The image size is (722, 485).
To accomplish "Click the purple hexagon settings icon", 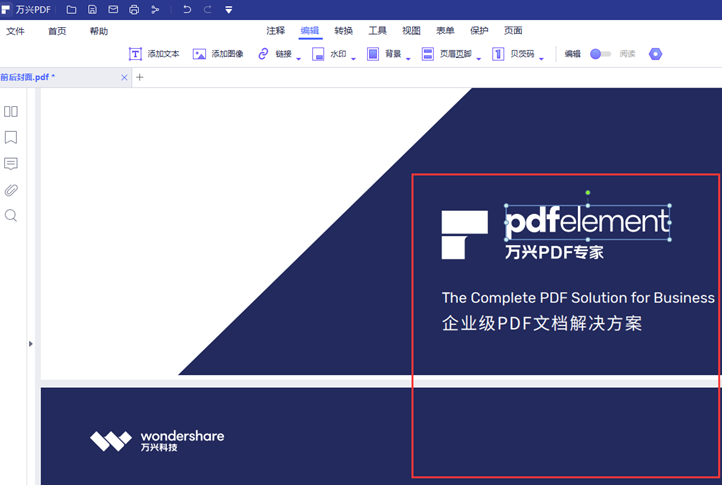I will 655,54.
